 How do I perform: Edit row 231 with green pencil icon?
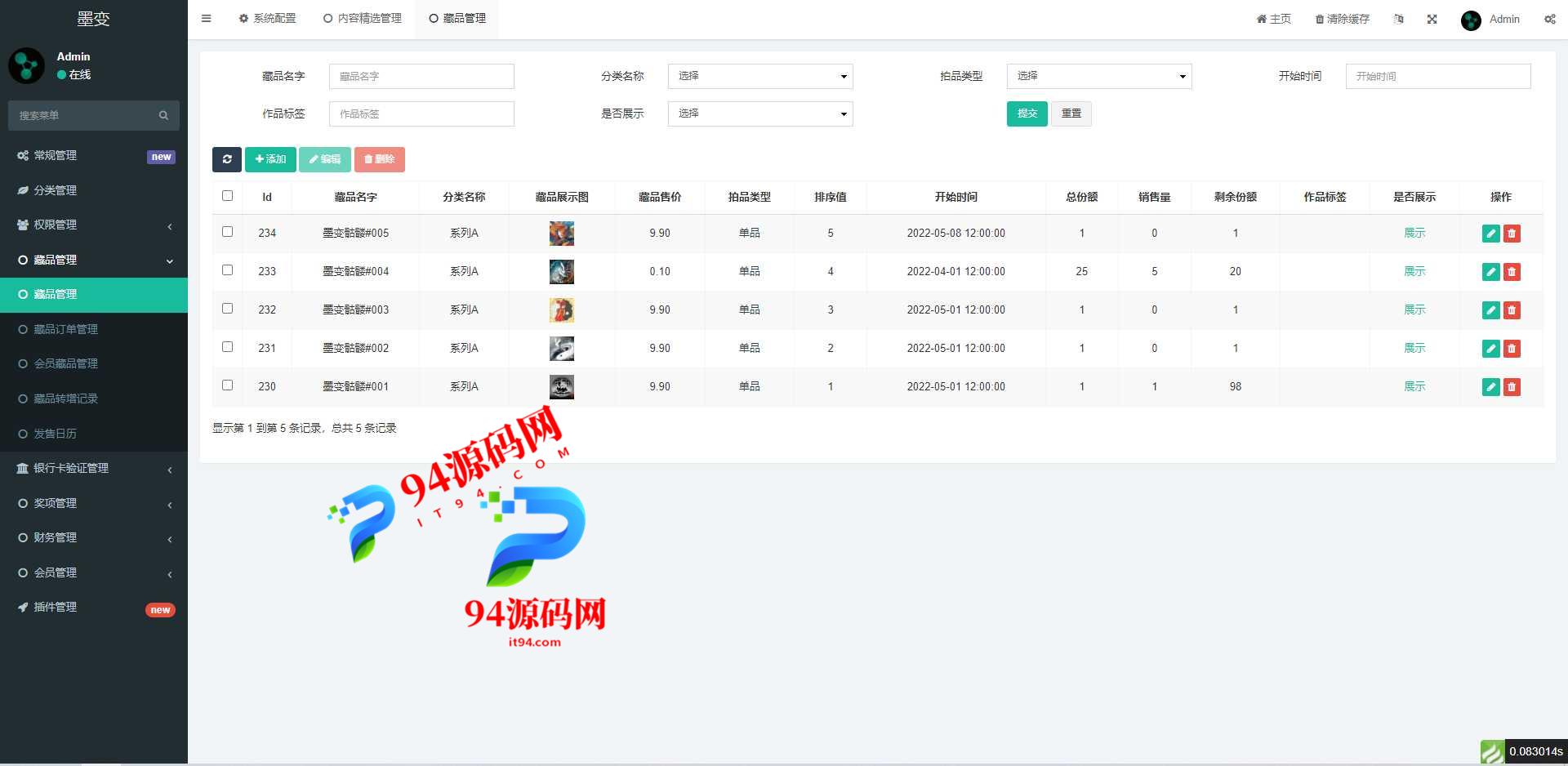click(x=1490, y=349)
